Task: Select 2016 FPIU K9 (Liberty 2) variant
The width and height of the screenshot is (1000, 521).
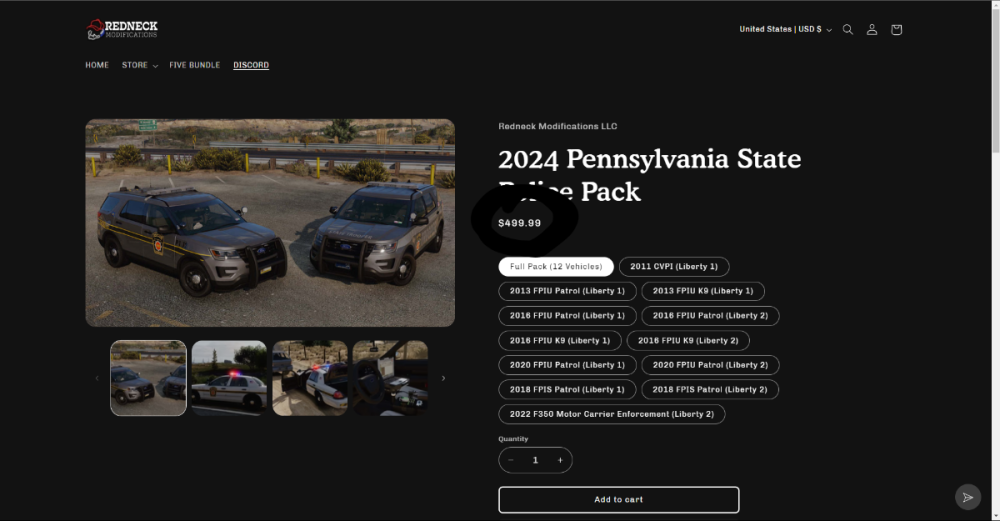Action: click(688, 341)
